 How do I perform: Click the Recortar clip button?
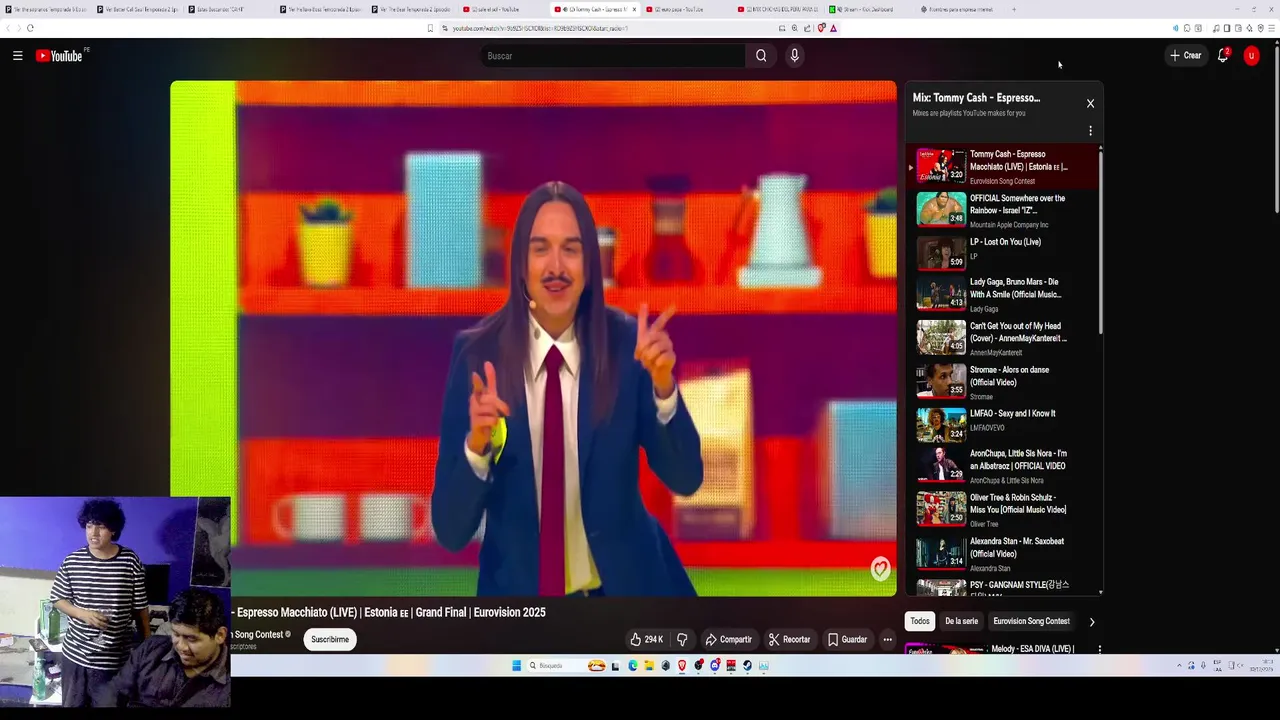coord(790,639)
